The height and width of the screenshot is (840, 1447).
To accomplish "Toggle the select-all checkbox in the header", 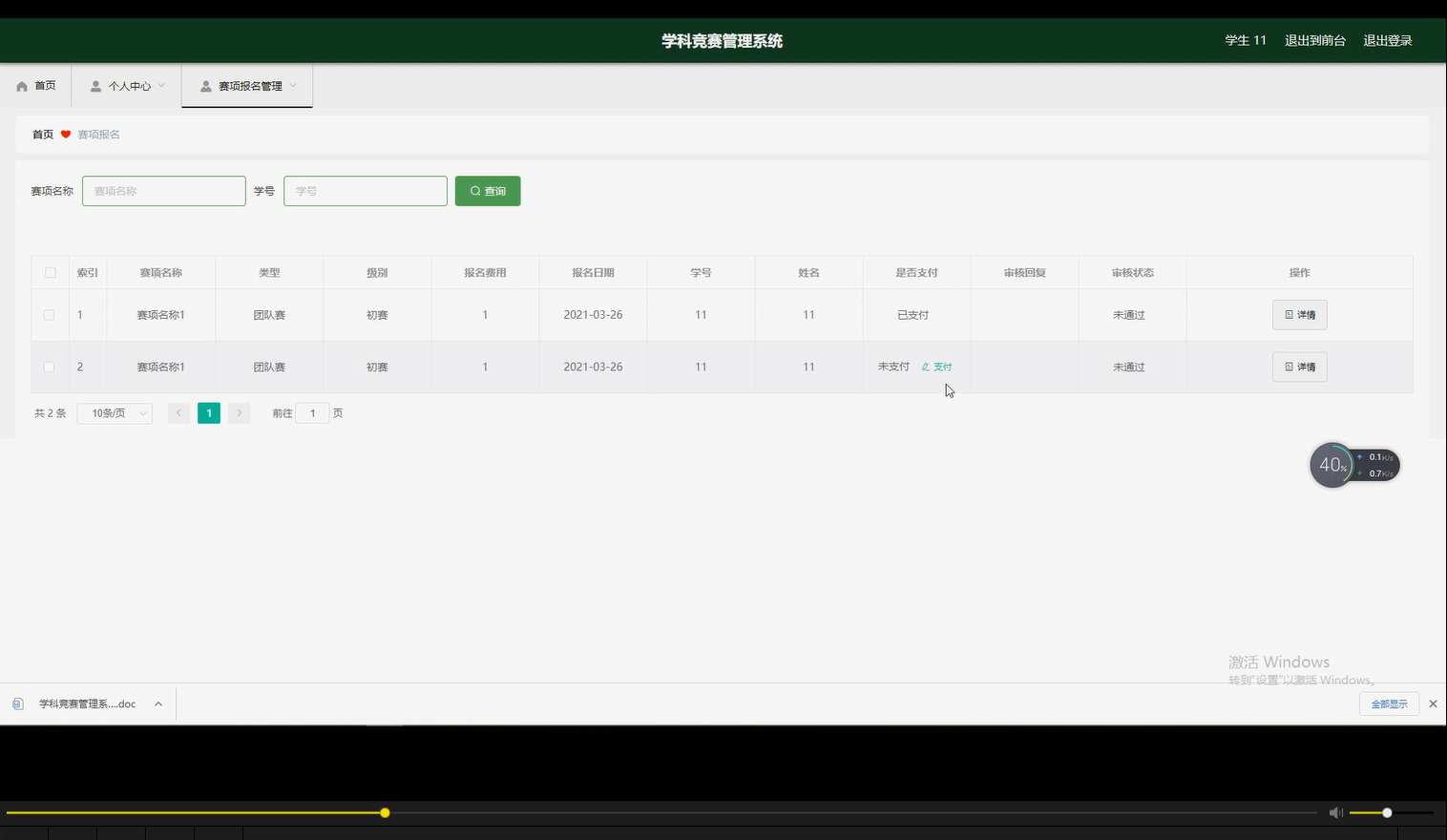I will click(51, 272).
